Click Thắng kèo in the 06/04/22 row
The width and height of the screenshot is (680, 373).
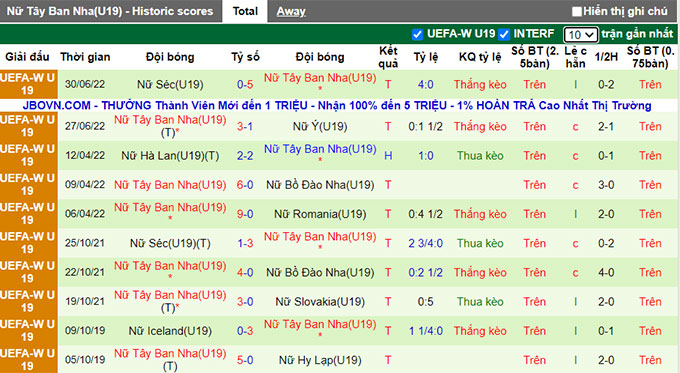[x=480, y=214]
